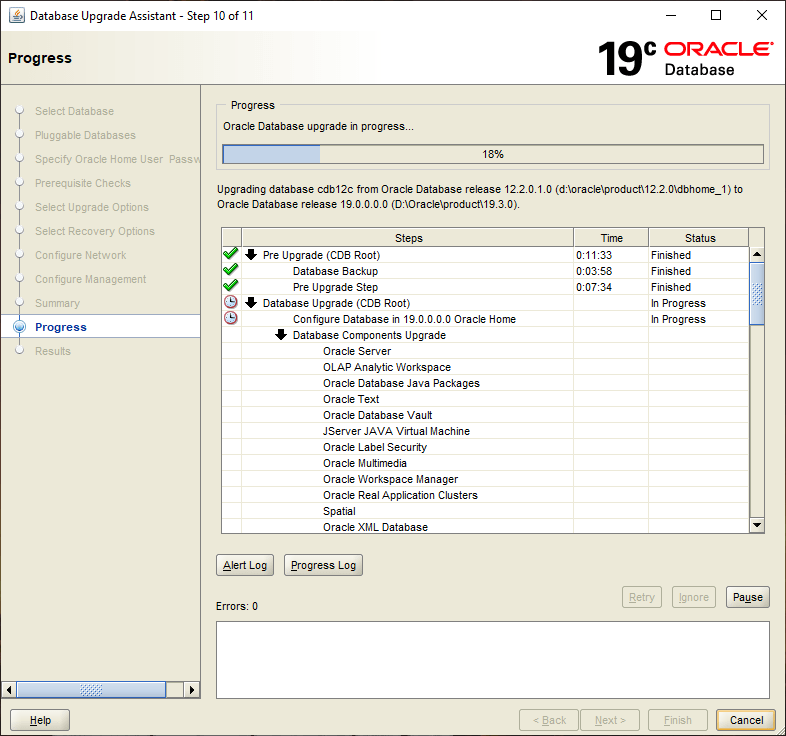Click the green checkmark beside Pre Upgrade (CDB Root)
This screenshot has height=736, width=786.
pyautogui.click(x=231, y=254)
